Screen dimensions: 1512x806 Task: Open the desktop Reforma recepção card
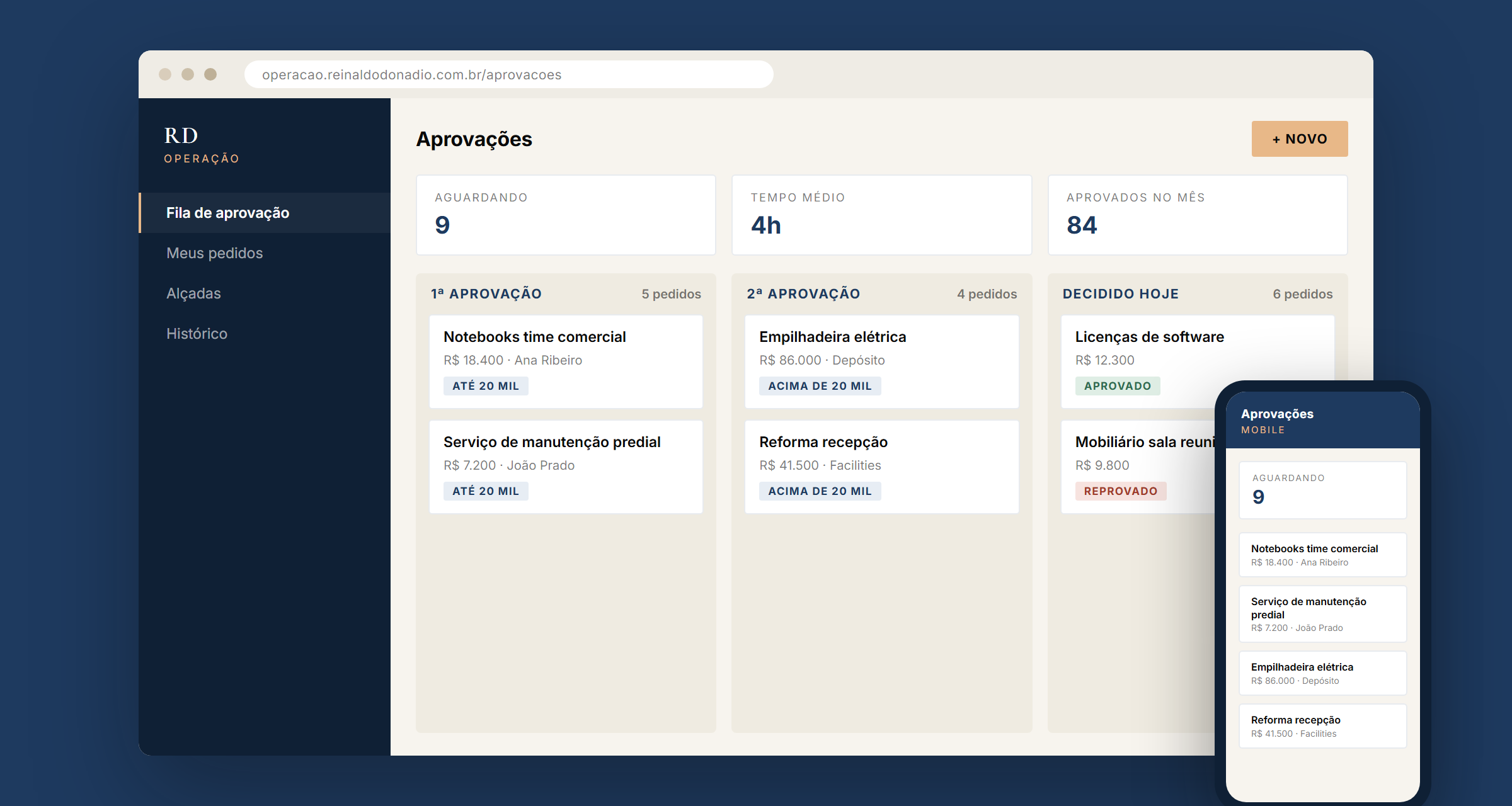point(882,467)
